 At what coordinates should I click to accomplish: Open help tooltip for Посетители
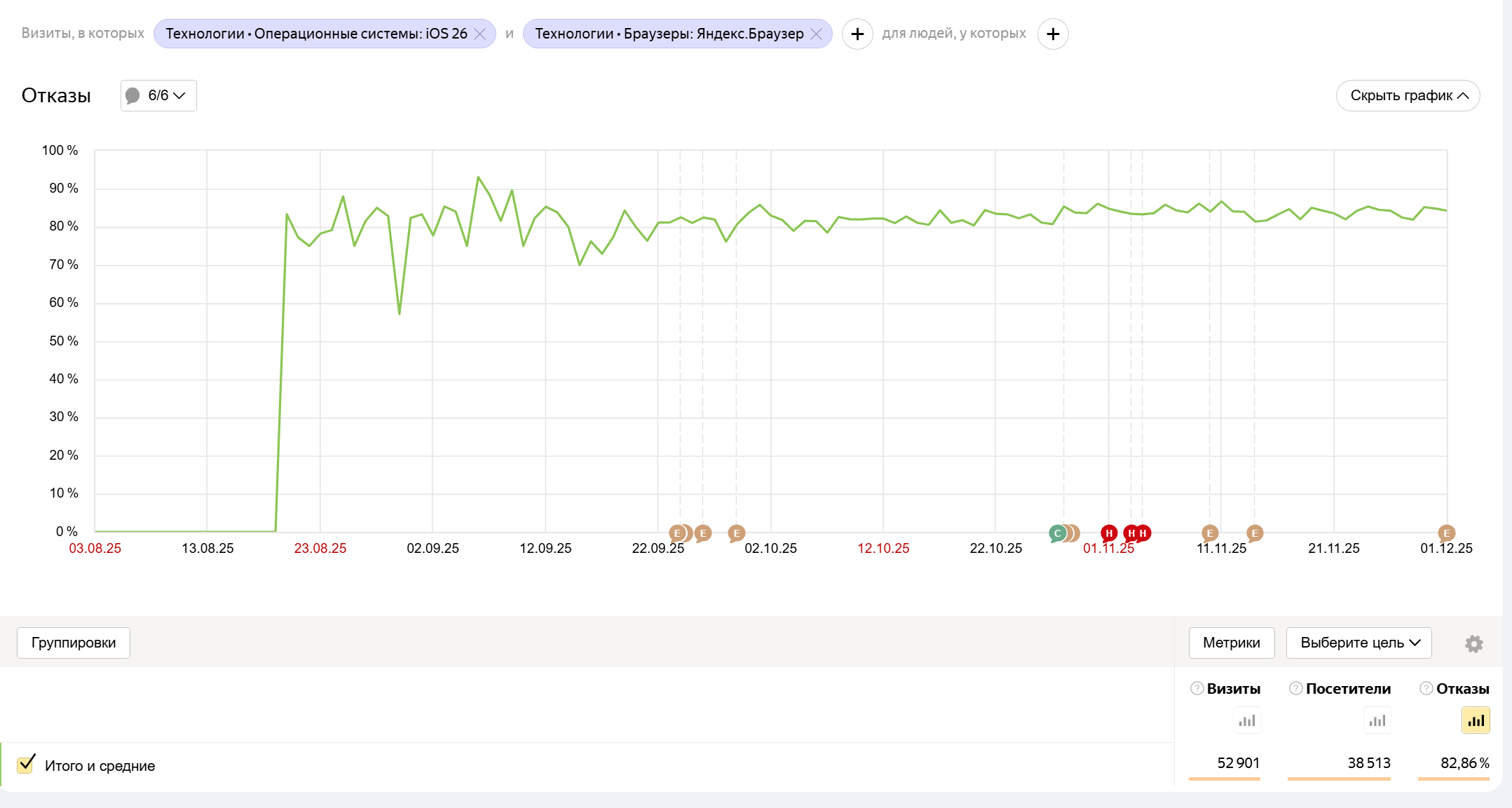(1295, 688)
